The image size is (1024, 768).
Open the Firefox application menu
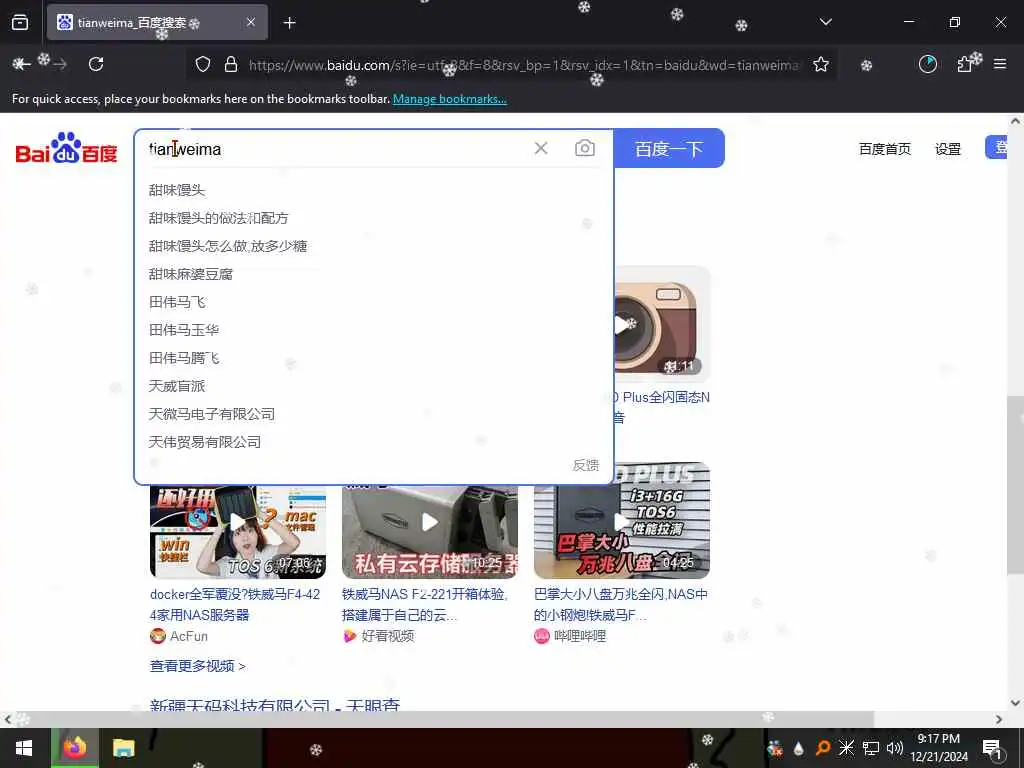(1000, 64)
